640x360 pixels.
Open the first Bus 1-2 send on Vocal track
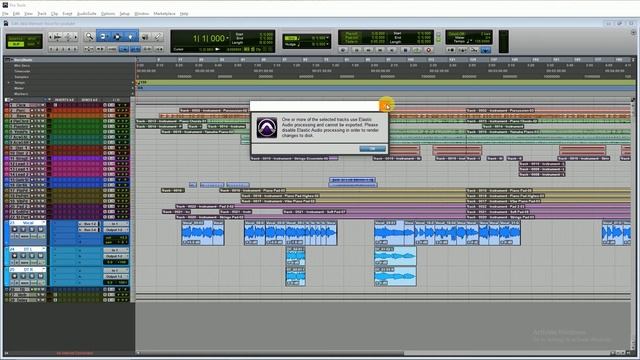pyautogui.click(x=89, y=224)
